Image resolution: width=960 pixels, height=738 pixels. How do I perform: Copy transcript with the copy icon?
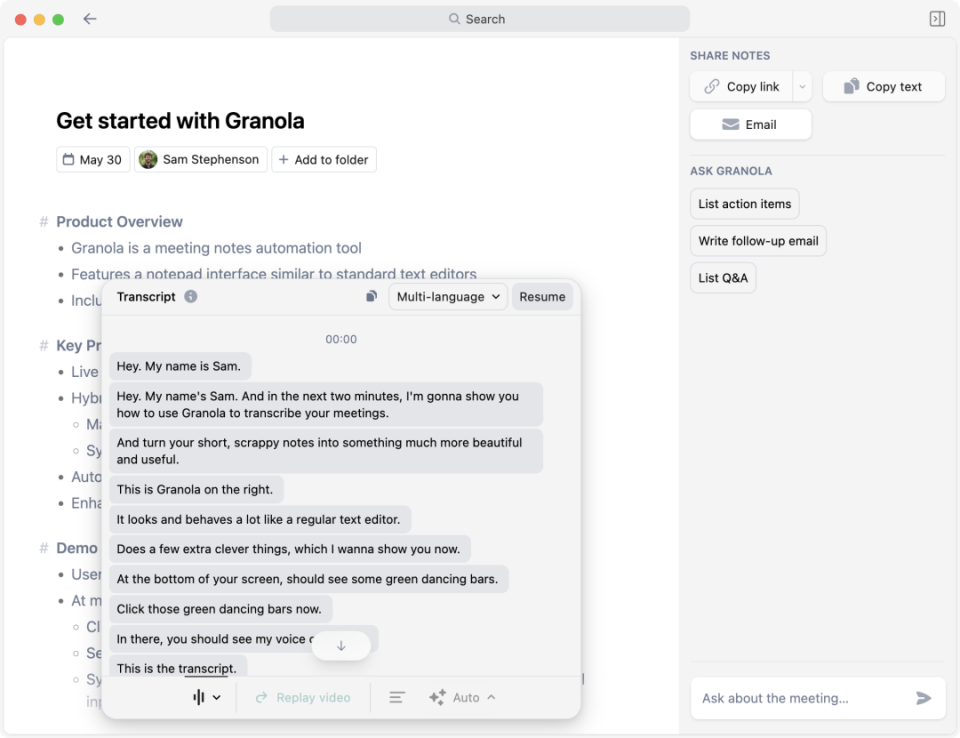[x=372, y=296]
